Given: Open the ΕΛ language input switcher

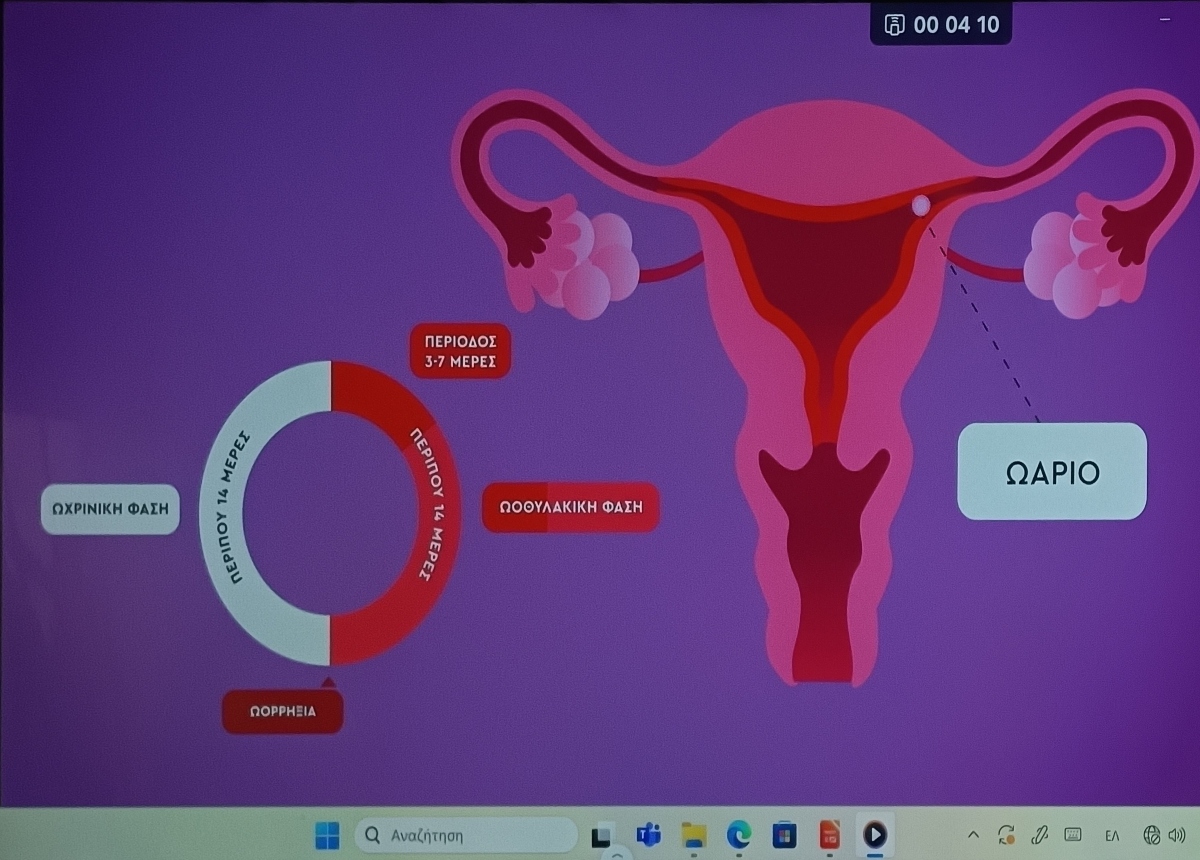Looking at the screenshot, I should 1112,835.
